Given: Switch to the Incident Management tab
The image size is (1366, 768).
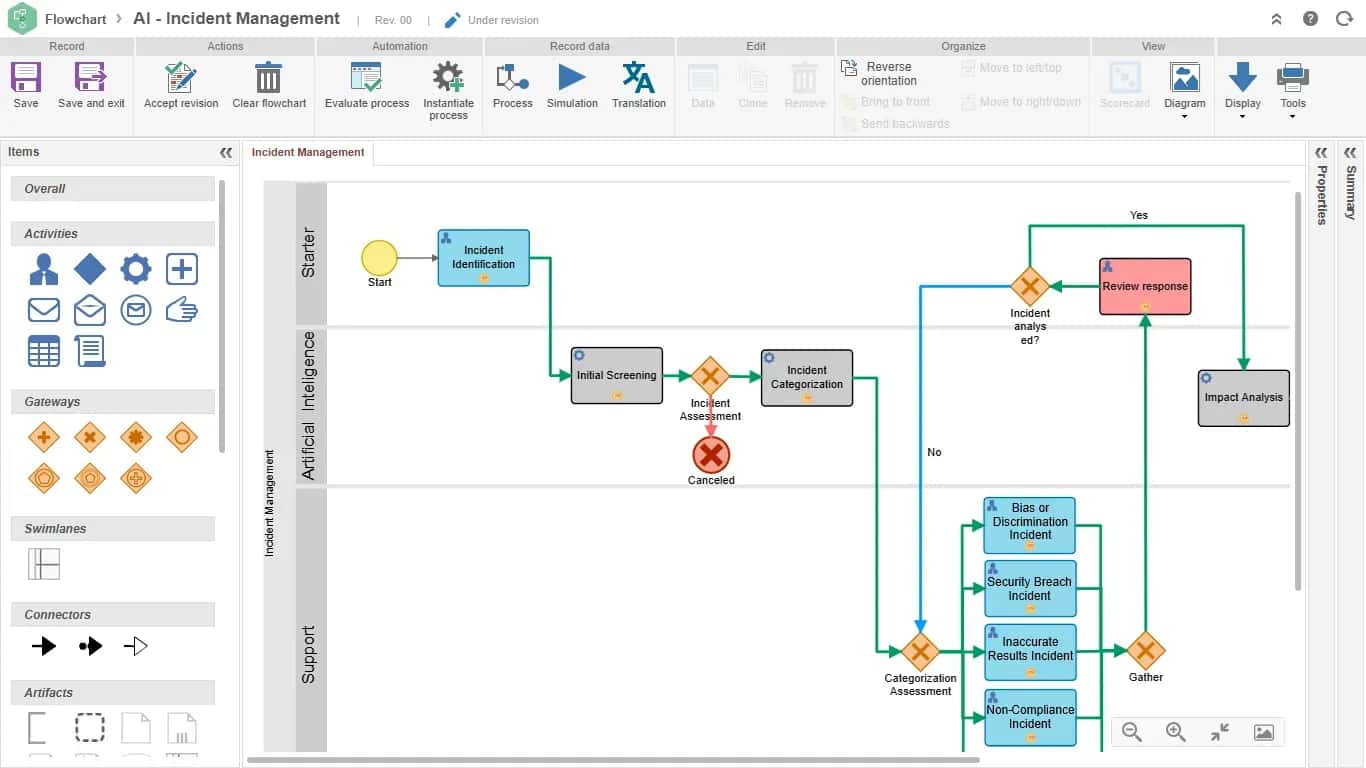Looking at the screenshot, I should (308, 152).
